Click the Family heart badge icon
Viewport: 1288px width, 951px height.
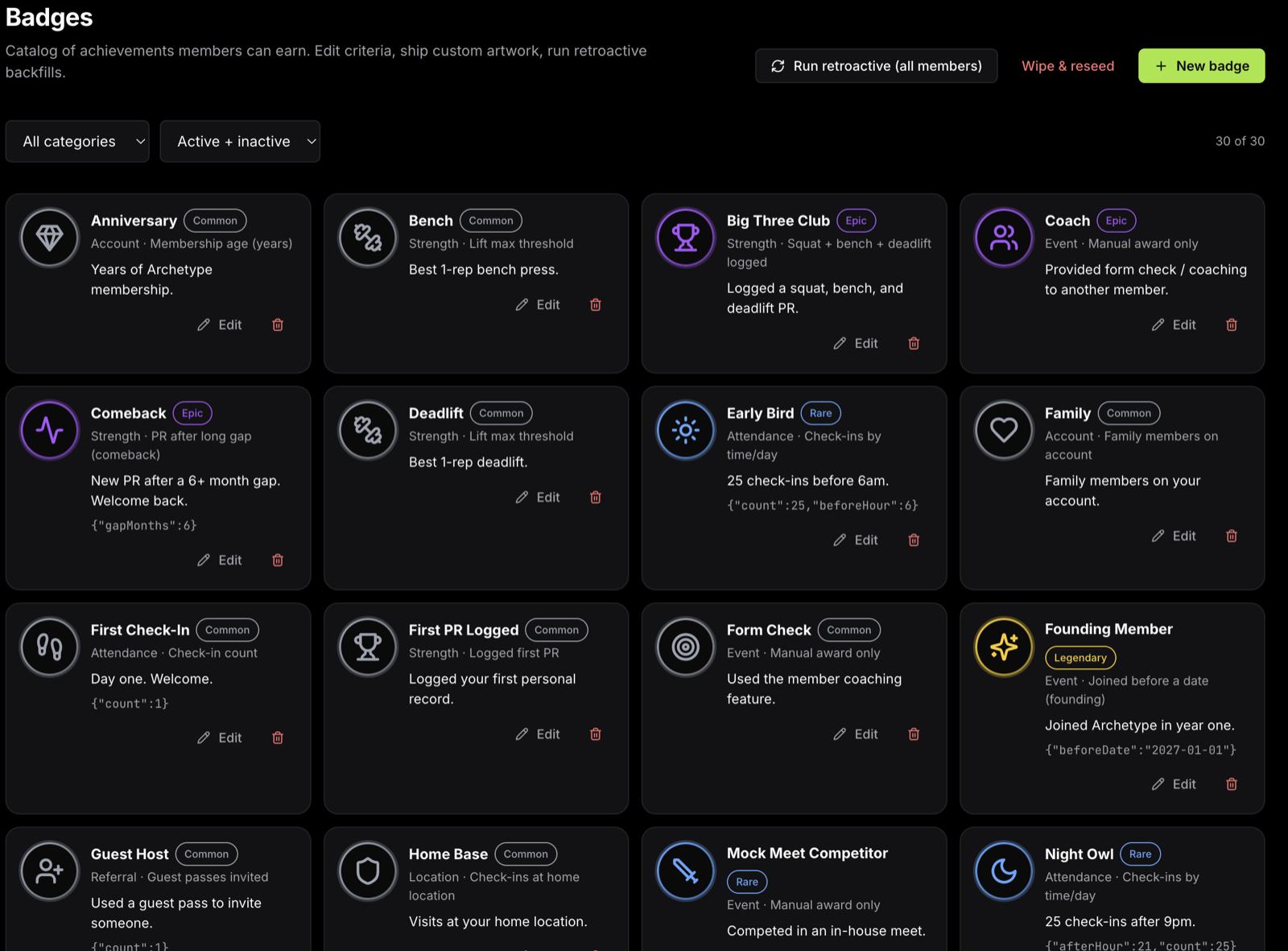[1004, 430]
